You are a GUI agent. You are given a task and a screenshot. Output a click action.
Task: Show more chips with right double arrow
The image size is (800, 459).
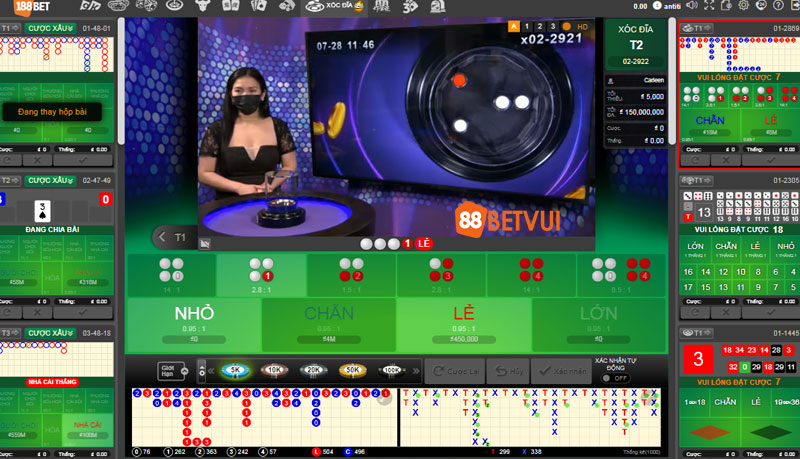416,371
